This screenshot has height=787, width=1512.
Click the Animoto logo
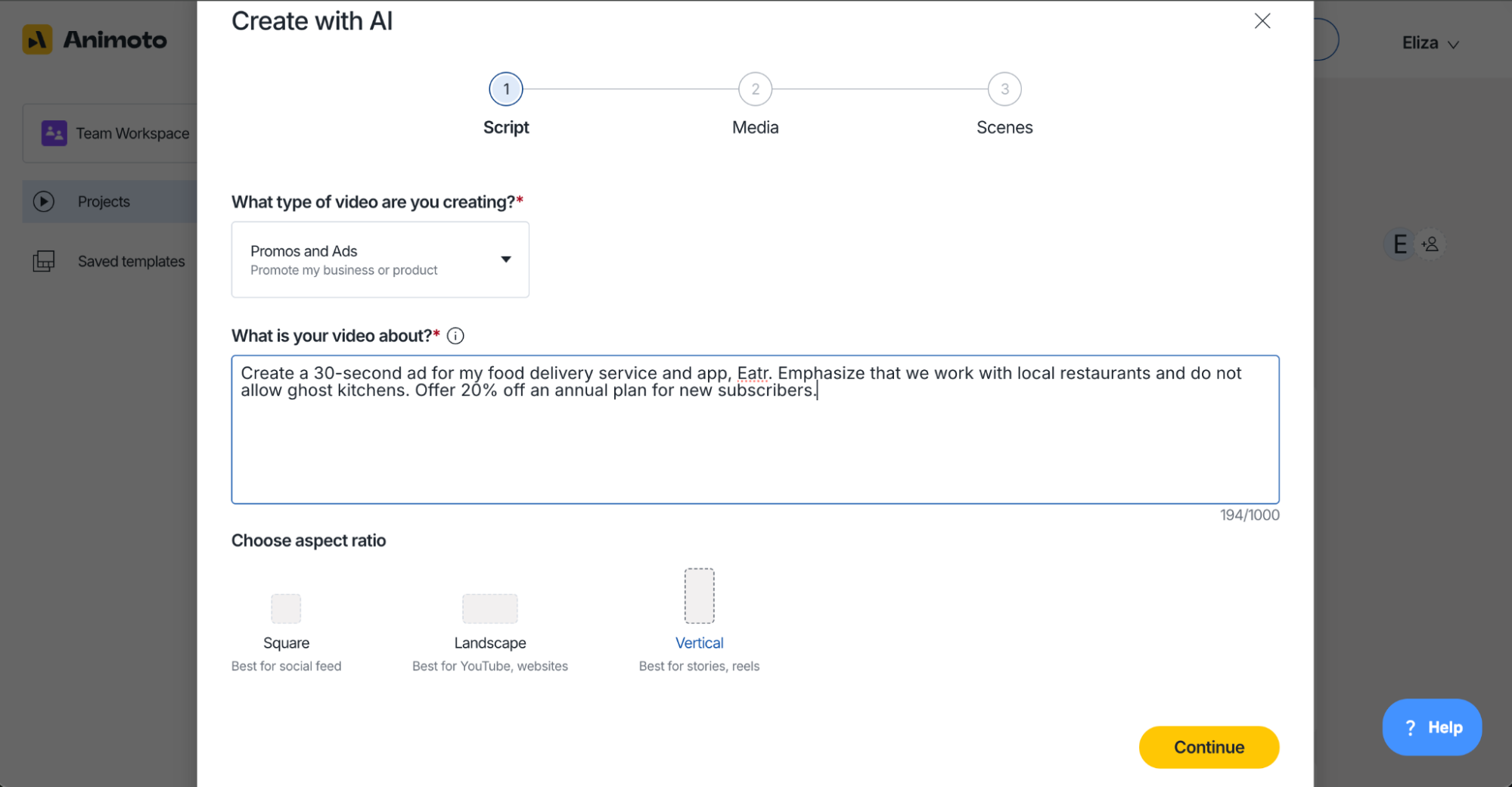pos(95,39)
